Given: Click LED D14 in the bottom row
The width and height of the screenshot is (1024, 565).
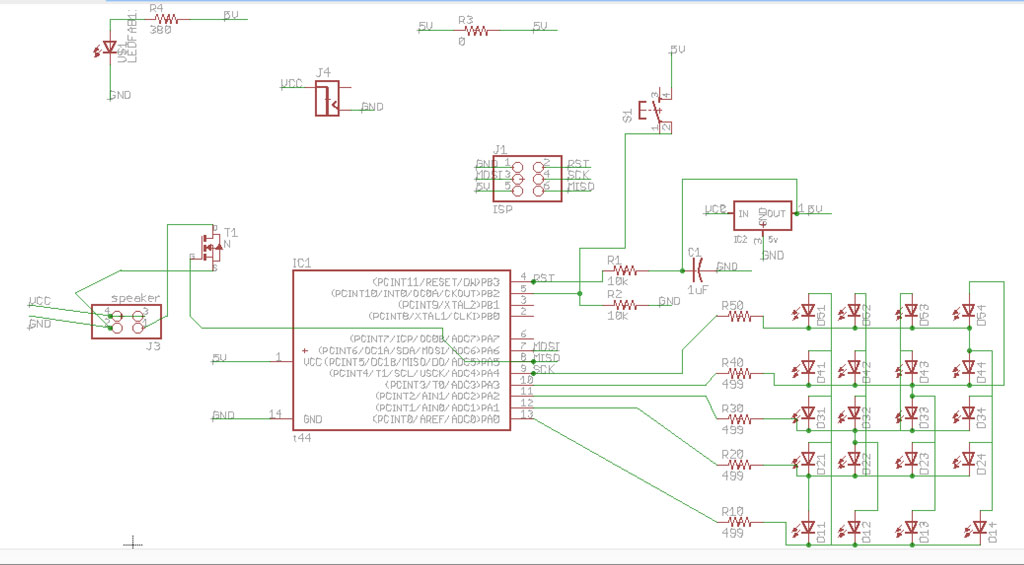Looking at the screenshot, I should (x=978, y=526).
